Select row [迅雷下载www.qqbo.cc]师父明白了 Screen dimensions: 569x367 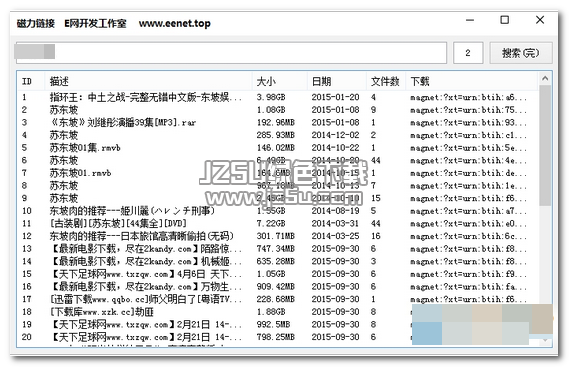point(278,299)
